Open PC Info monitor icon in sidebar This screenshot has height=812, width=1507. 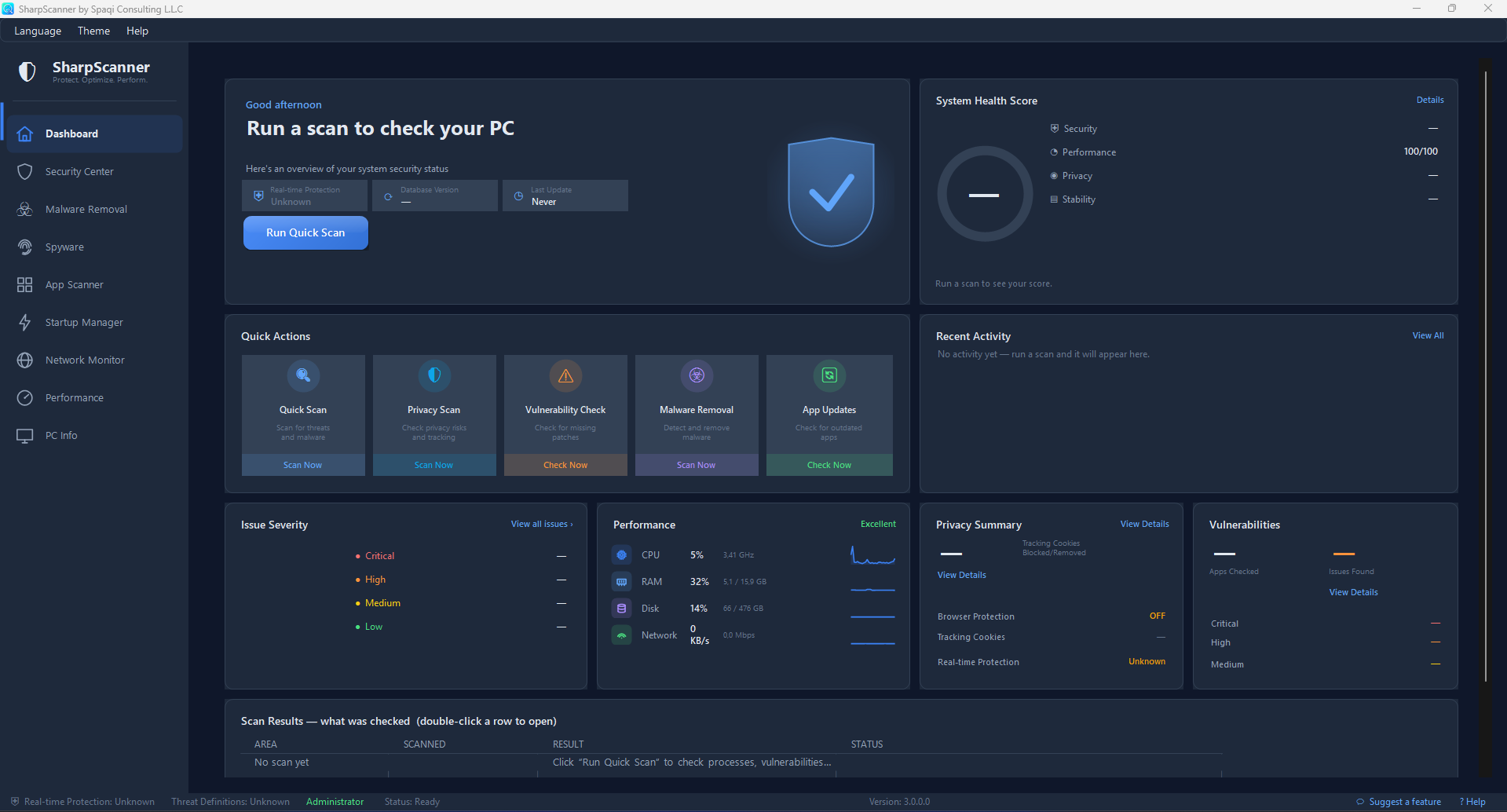[25, 435]
